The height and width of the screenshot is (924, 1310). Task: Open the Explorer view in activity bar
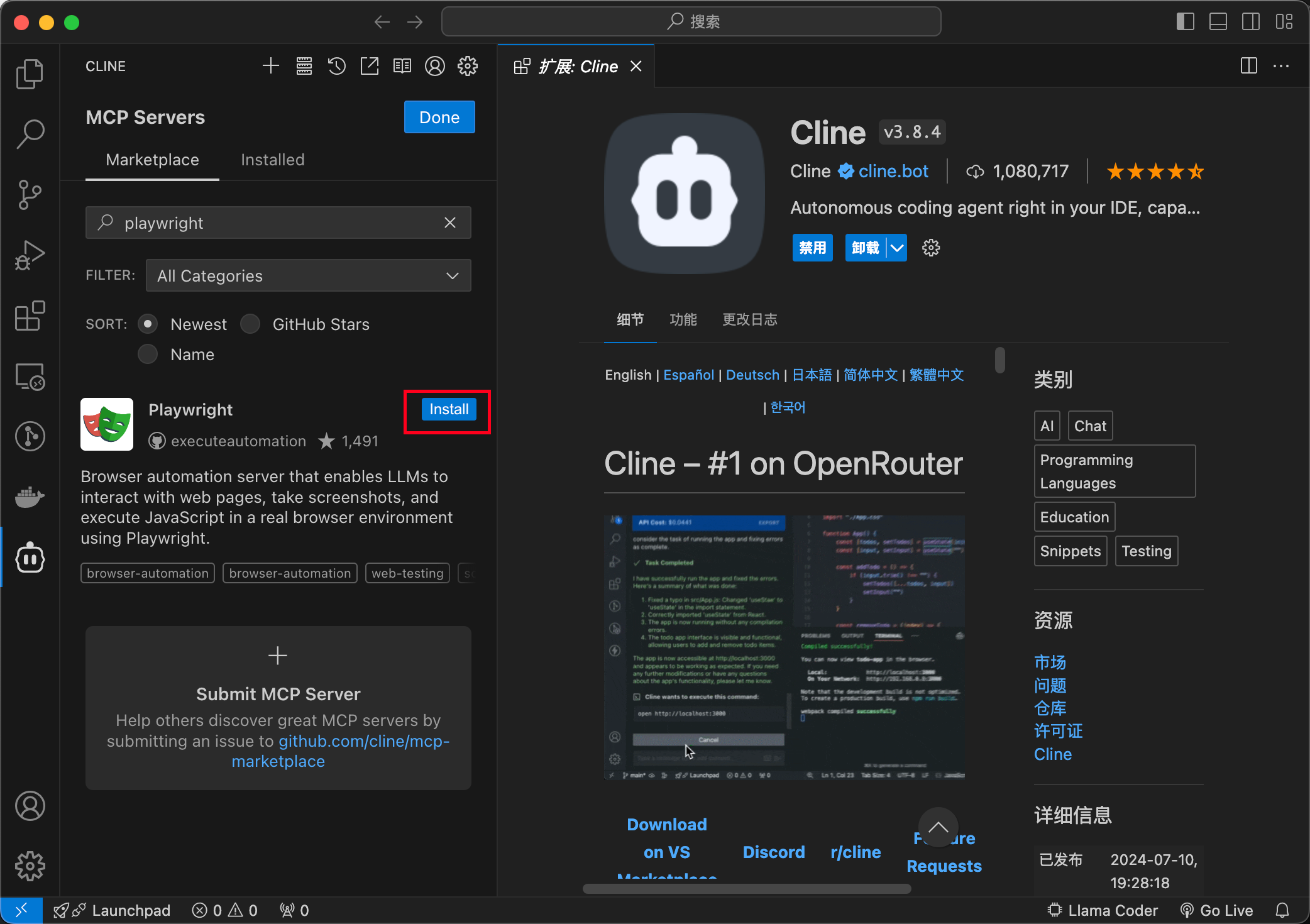(x=30, y=74)
